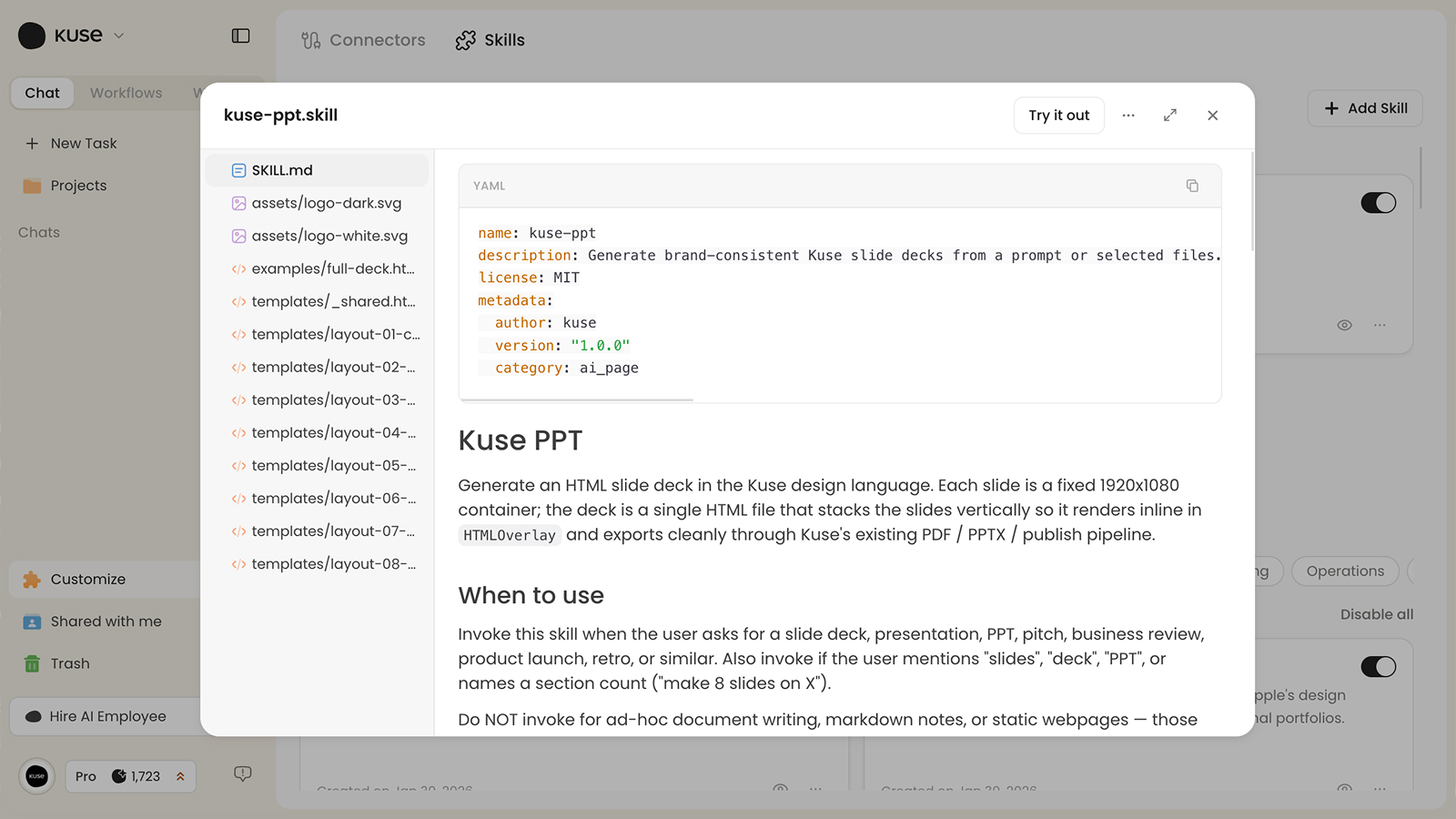Image resolution: width=1456 pixels, height=819 pixels.
Task: Open more options on top skill card
Action: coord(1380,325)
